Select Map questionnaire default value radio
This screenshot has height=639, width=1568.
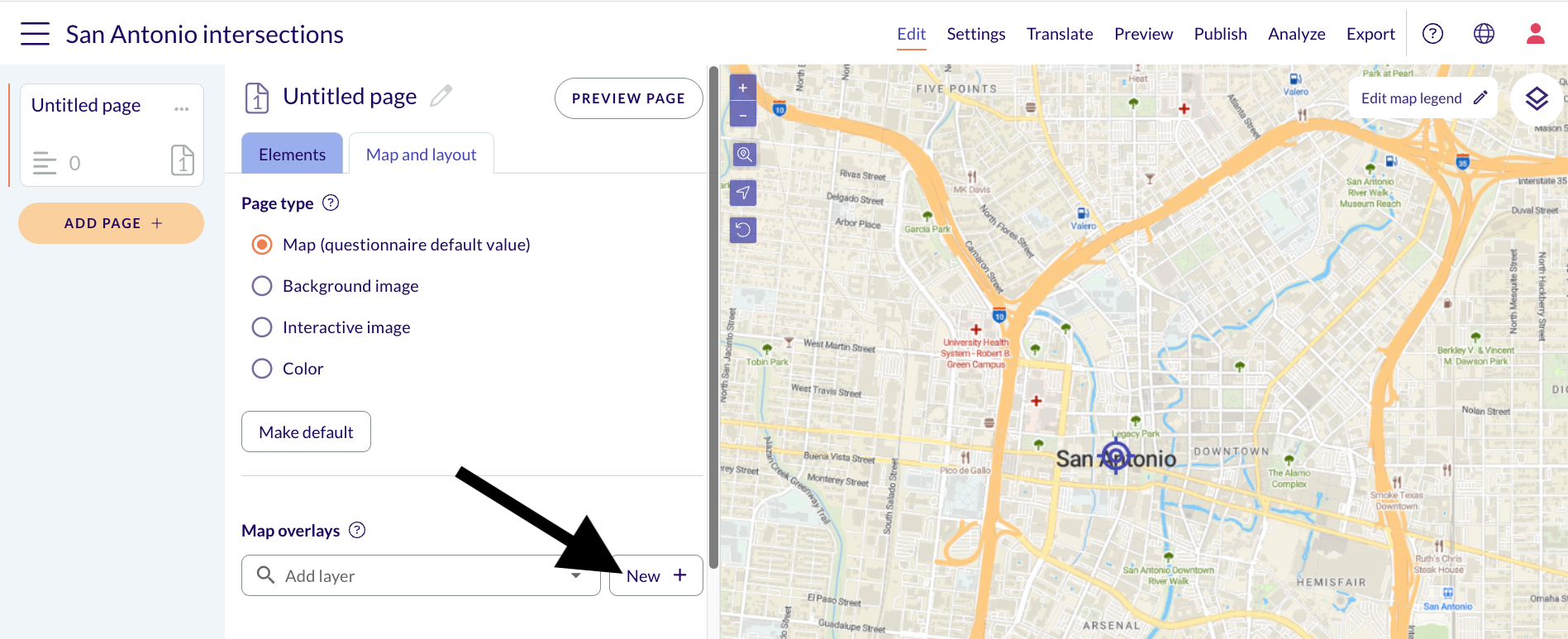(x=262, y=245)
